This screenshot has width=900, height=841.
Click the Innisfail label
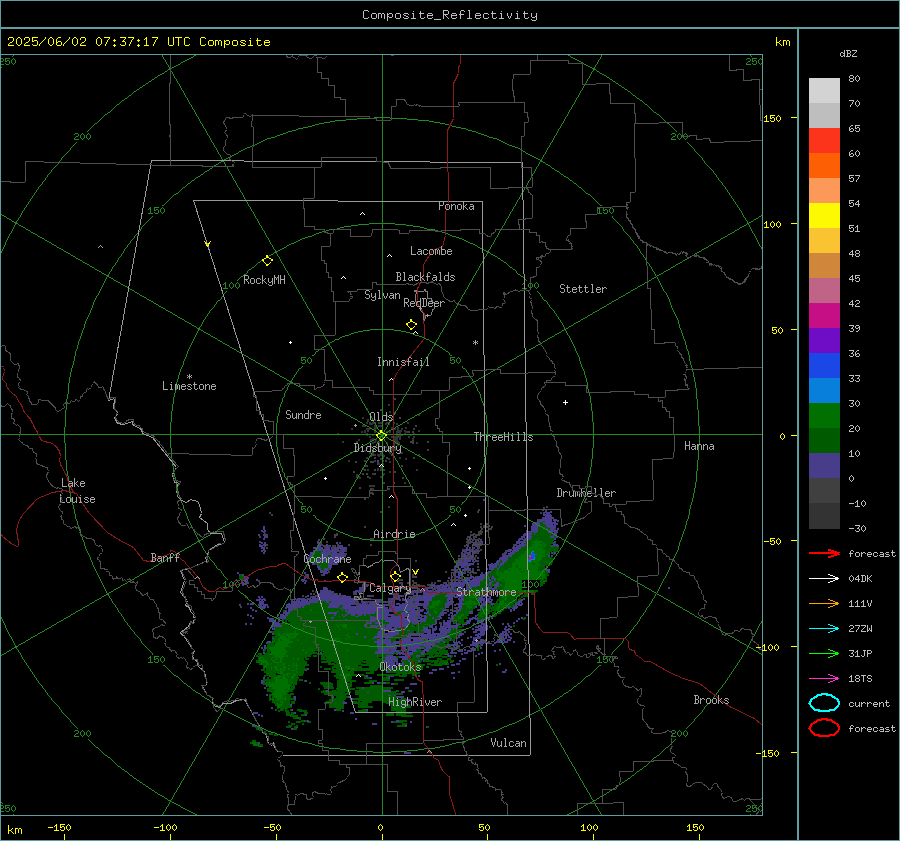[x=403, y=362]
